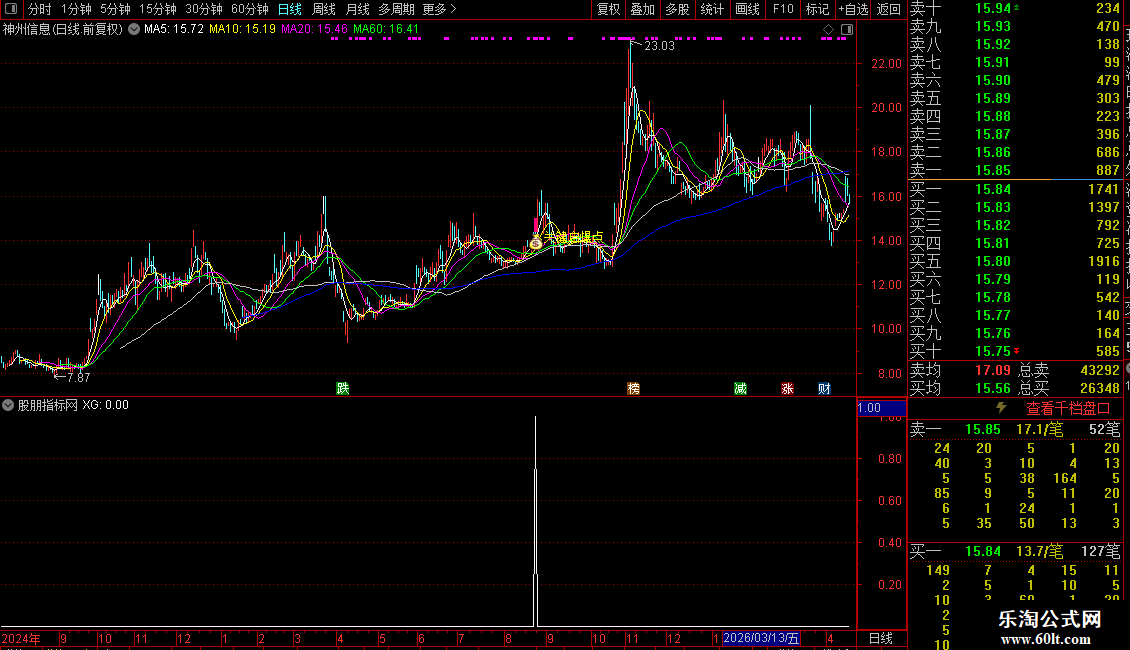Image resolution: width=1130 pixels, height=650 pixels.
Task: Click the green 跌 event marker
Action: [343, 388]
